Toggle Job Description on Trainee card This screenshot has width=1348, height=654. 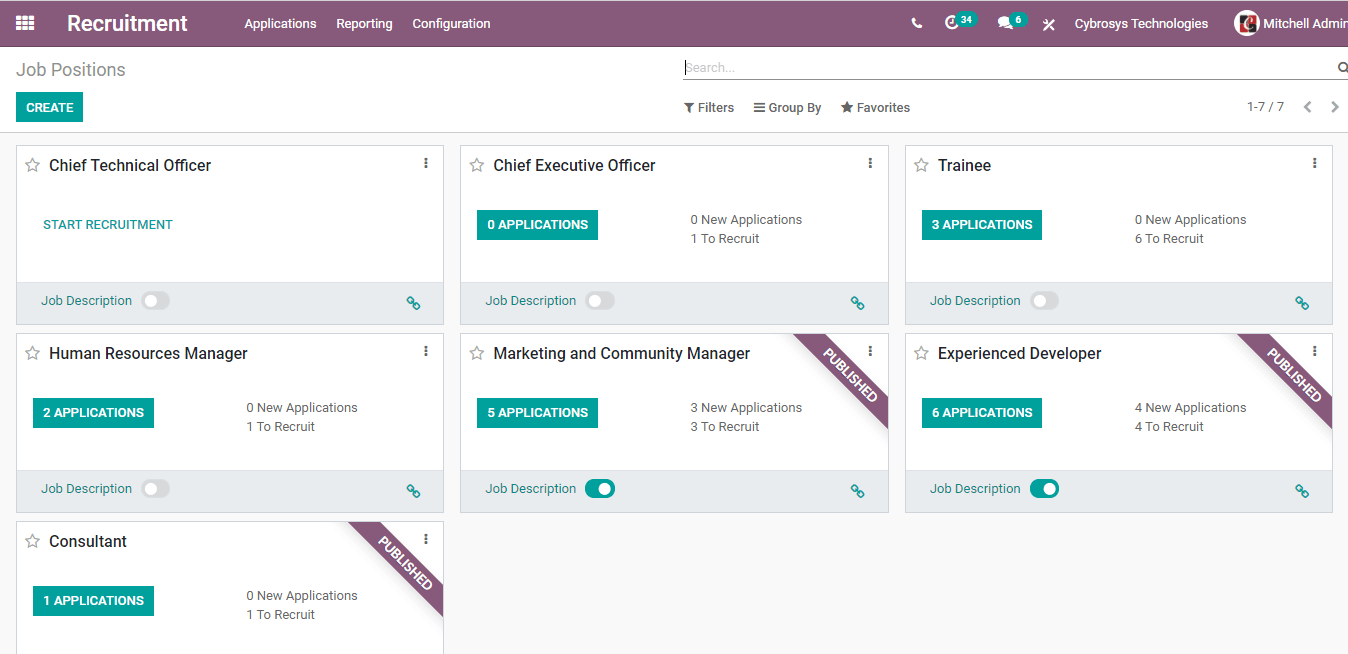point(1044,300)
